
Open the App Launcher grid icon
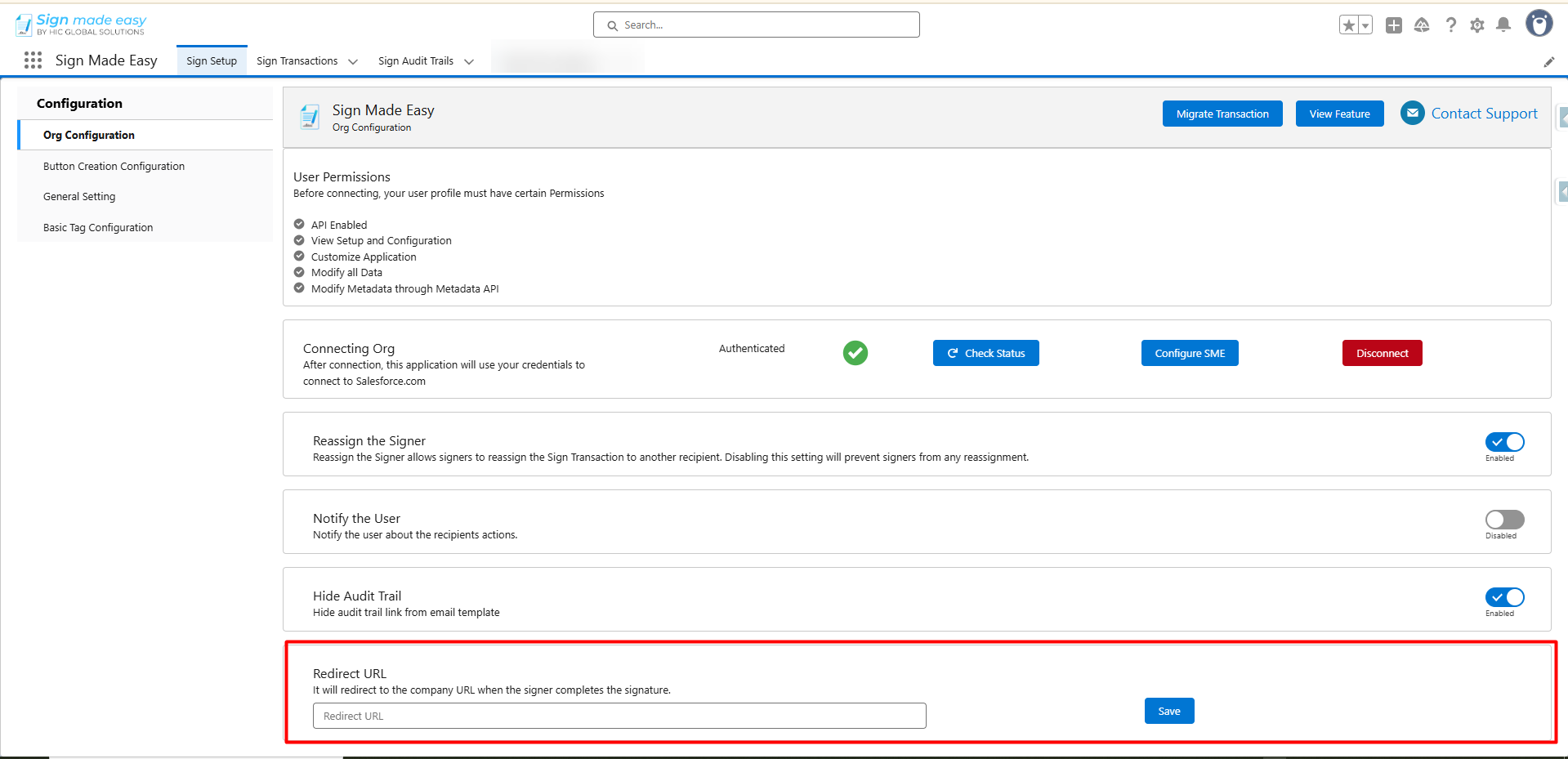click(x=33, y=60)
